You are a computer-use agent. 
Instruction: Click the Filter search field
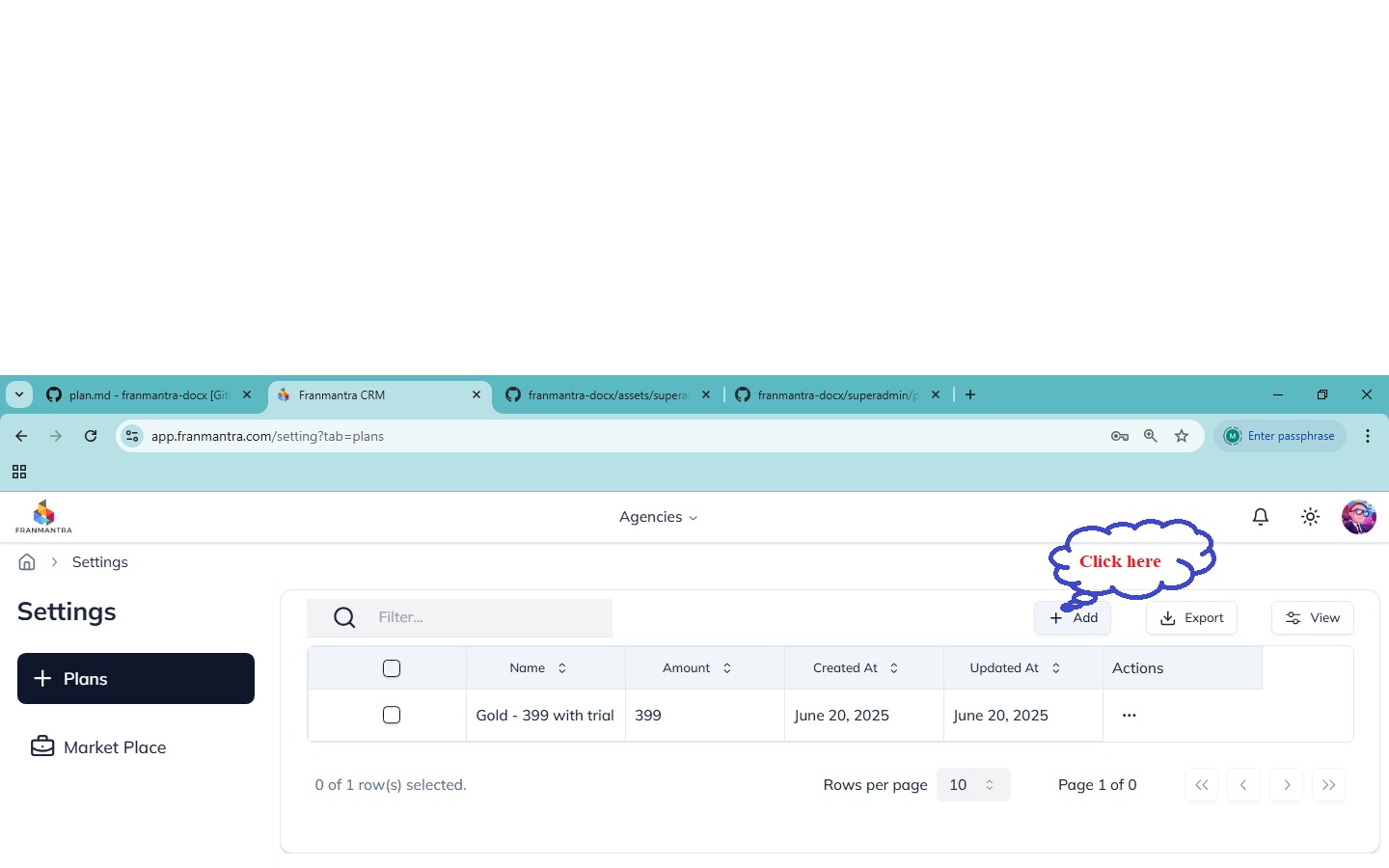coord(492,618)
